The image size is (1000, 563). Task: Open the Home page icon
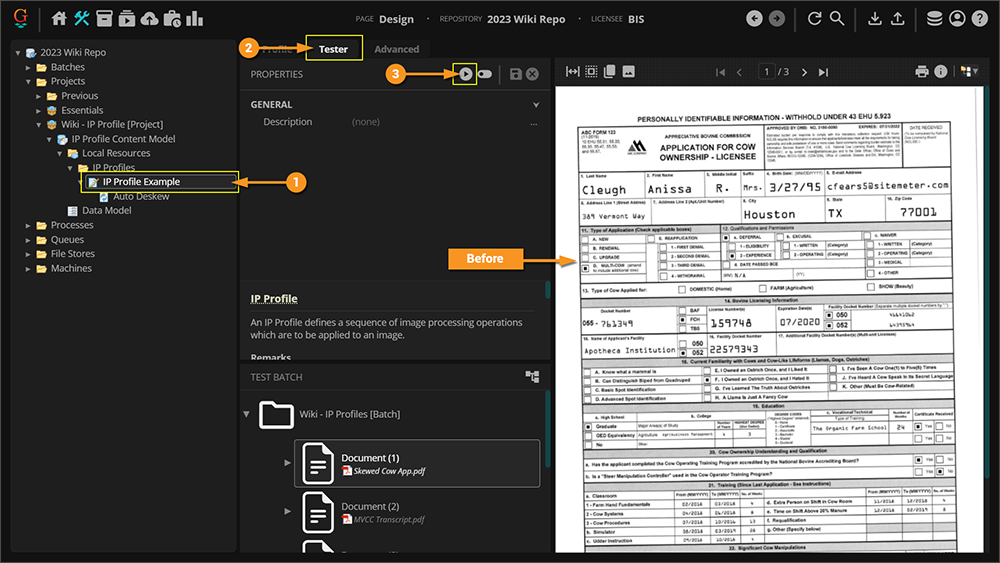(59, 19)
